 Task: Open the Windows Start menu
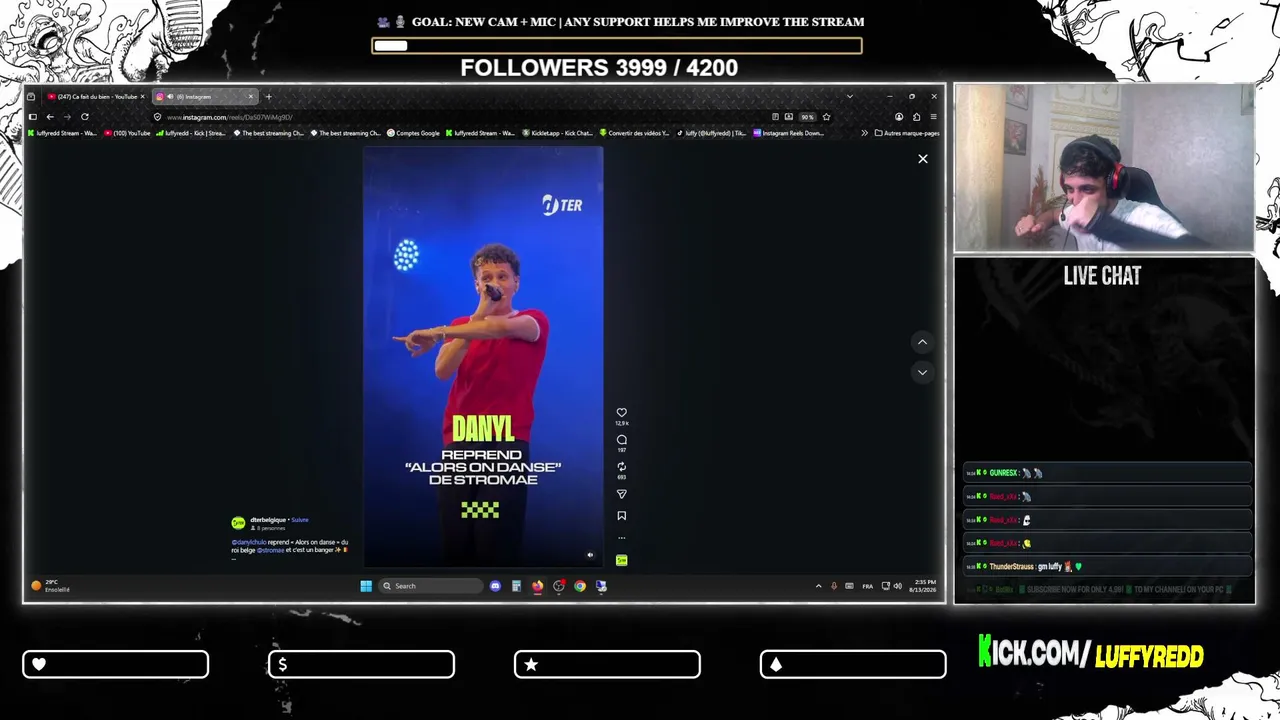[366, 586]
